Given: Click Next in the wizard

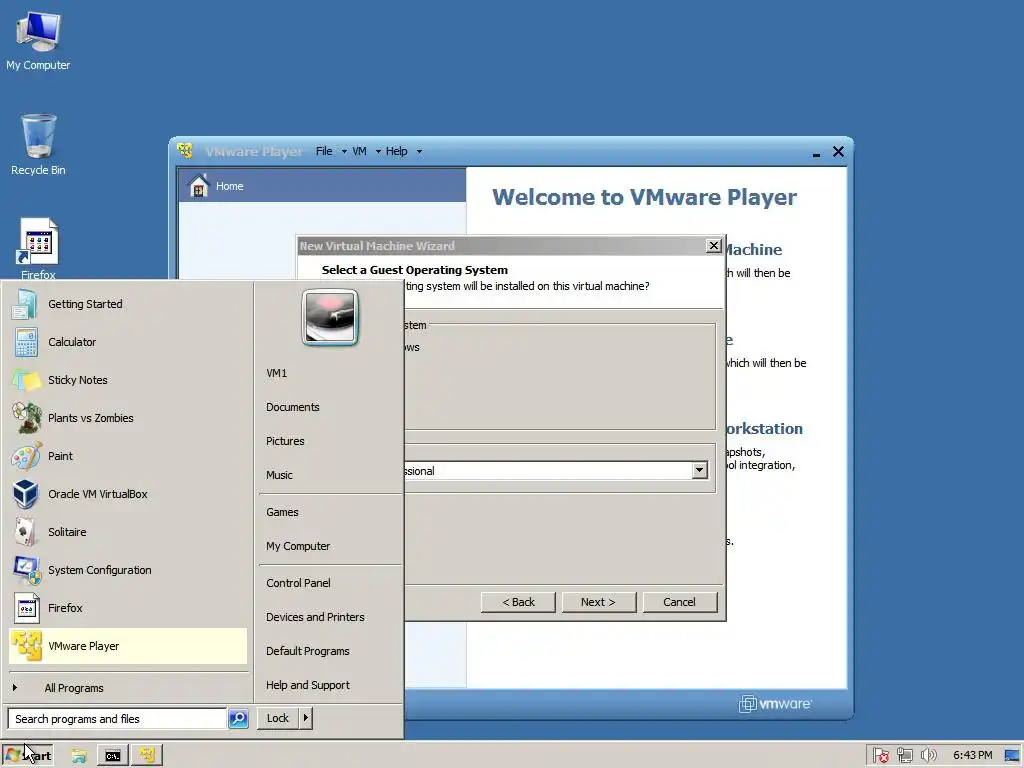Looking at the screenshot, I should [x=598, y=602].
